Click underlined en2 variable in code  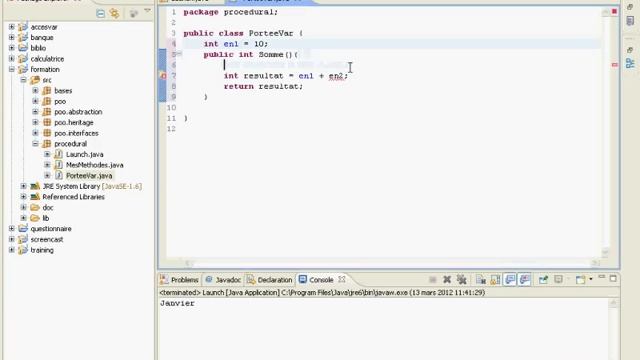point(336,76)
